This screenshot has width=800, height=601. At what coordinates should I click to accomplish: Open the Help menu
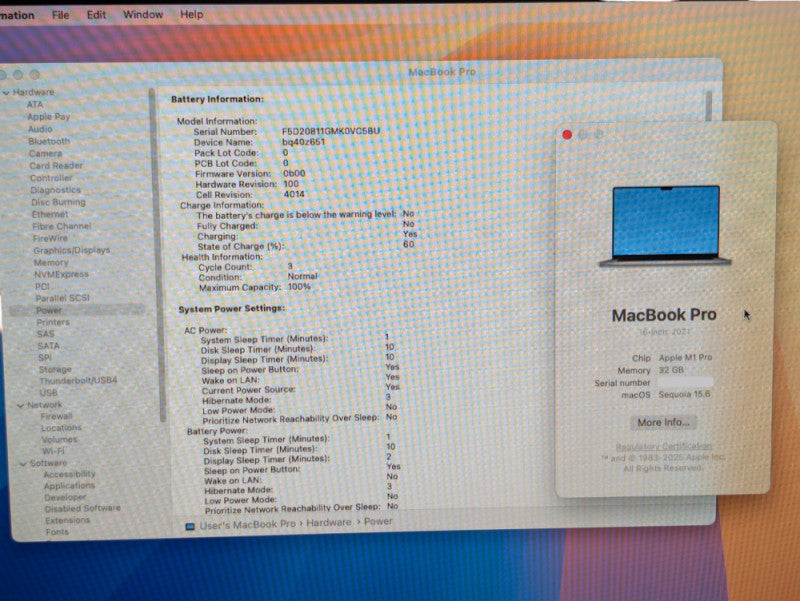(x=191, y=14)
